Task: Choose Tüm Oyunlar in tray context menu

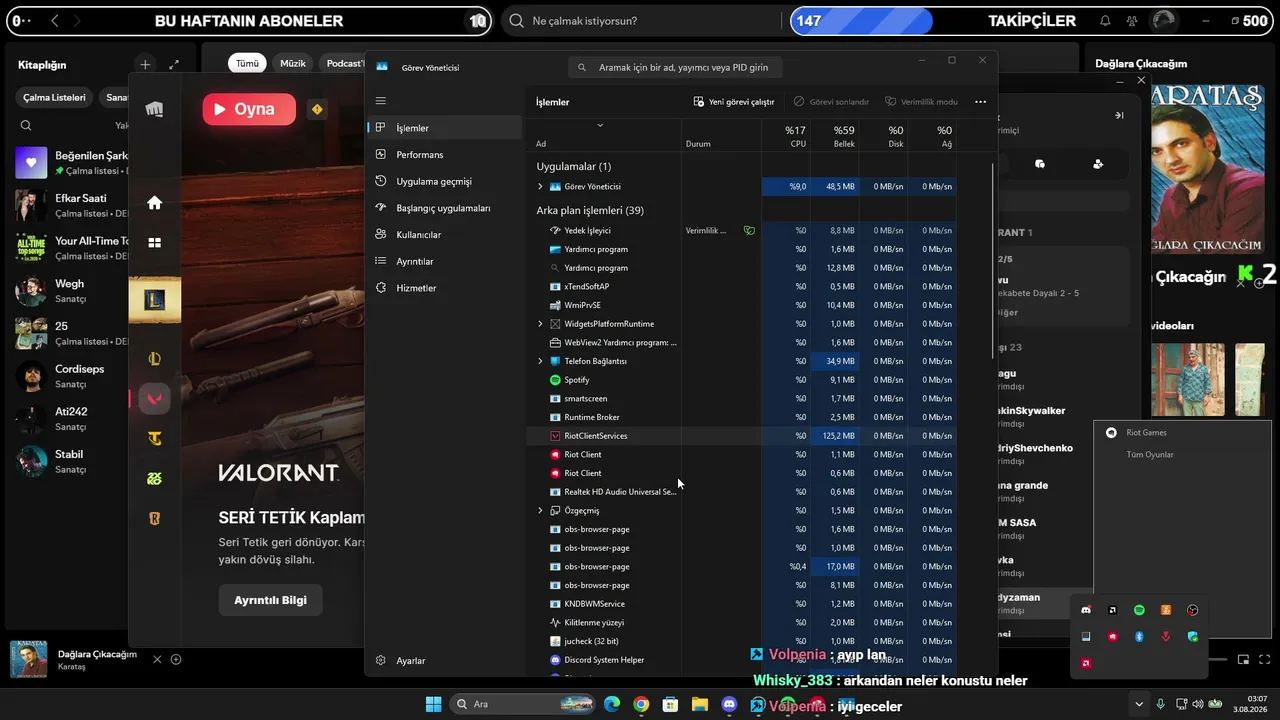Action: coord(1150,455)
